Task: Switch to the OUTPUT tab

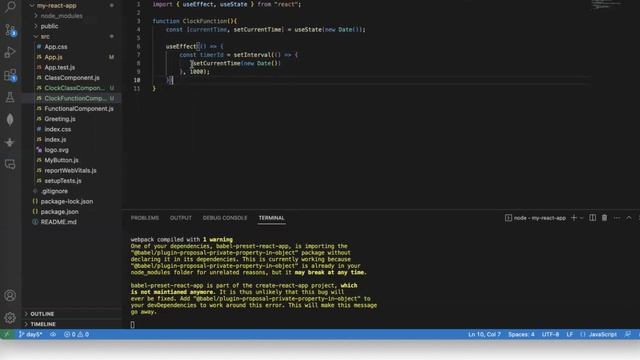Action: [181, 218]
